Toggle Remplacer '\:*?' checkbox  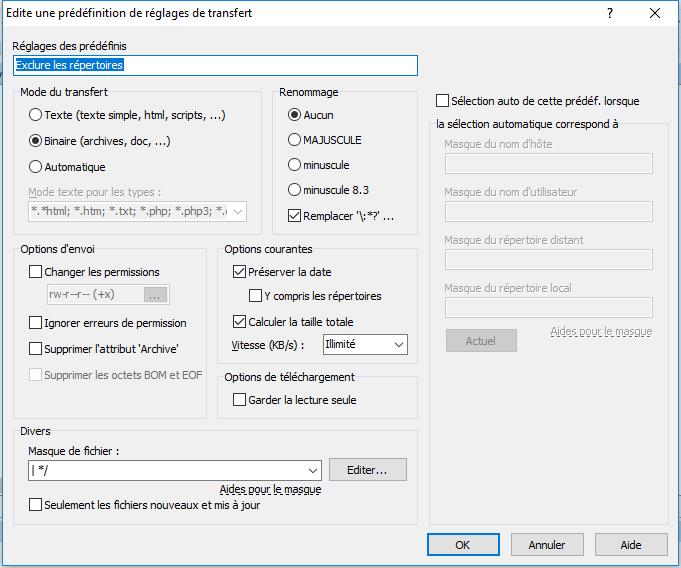(x=294, y=215)
